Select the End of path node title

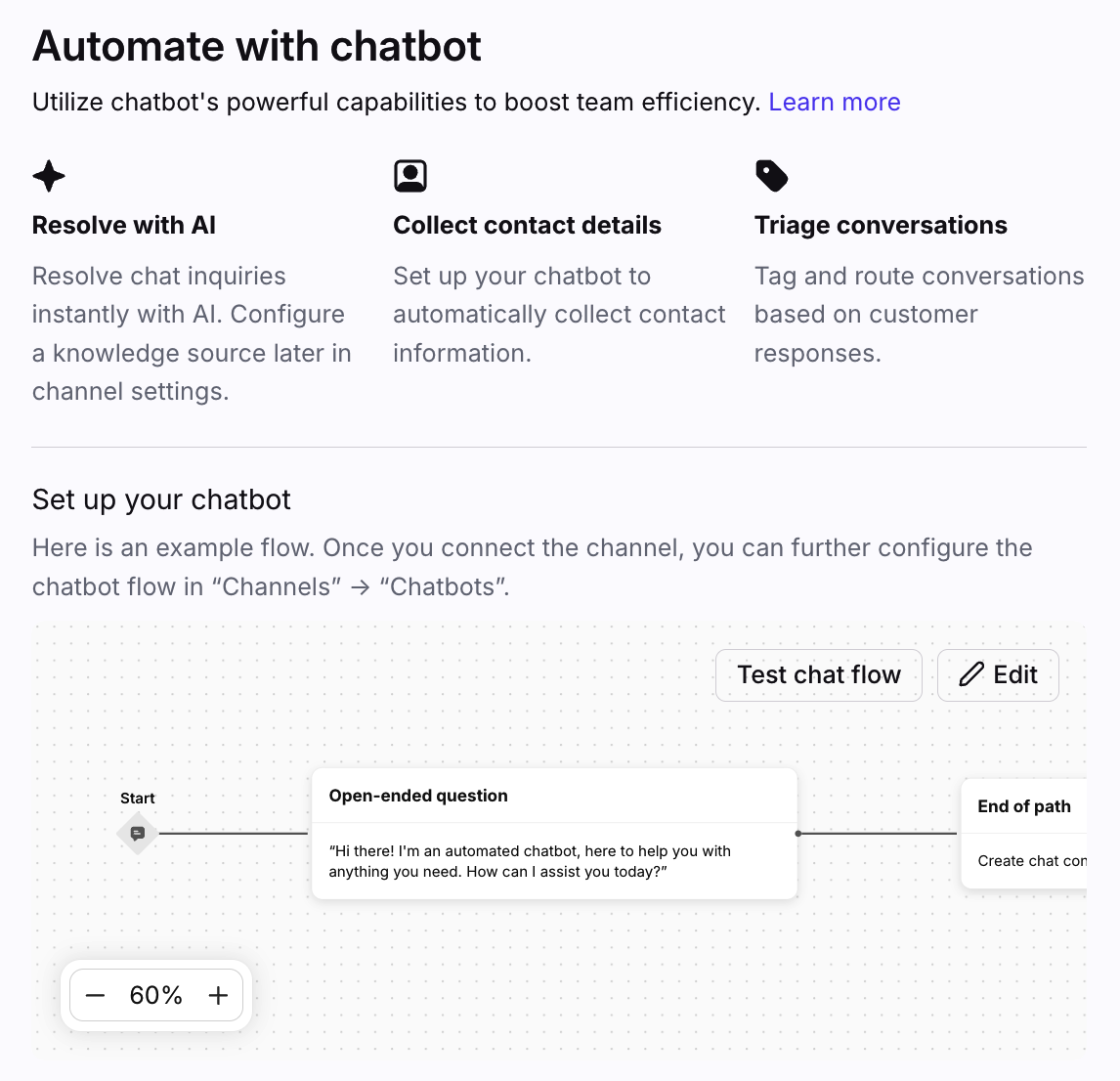pos(1024,806)
